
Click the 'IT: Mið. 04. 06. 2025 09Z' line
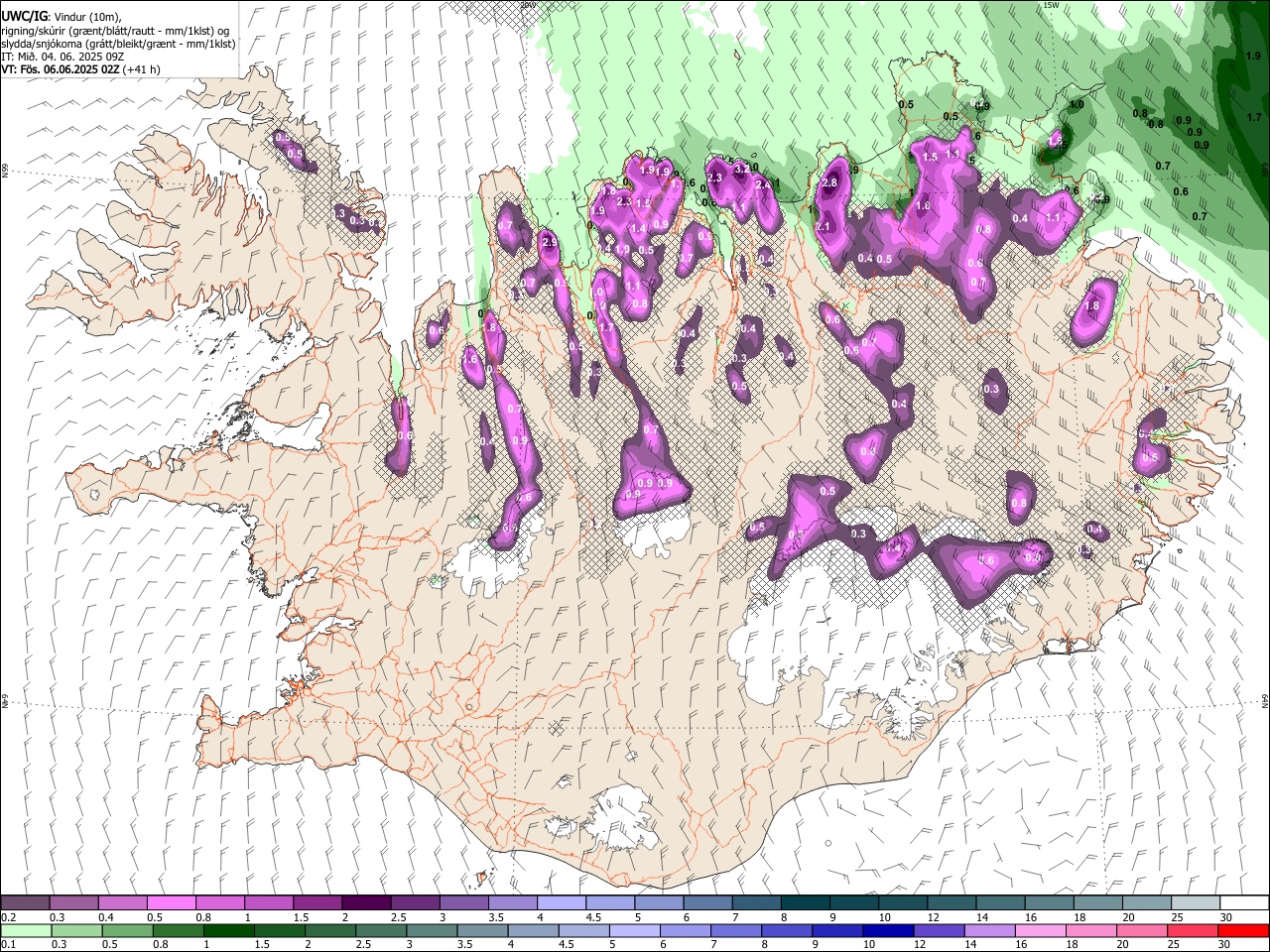click(x=63, y=57)
